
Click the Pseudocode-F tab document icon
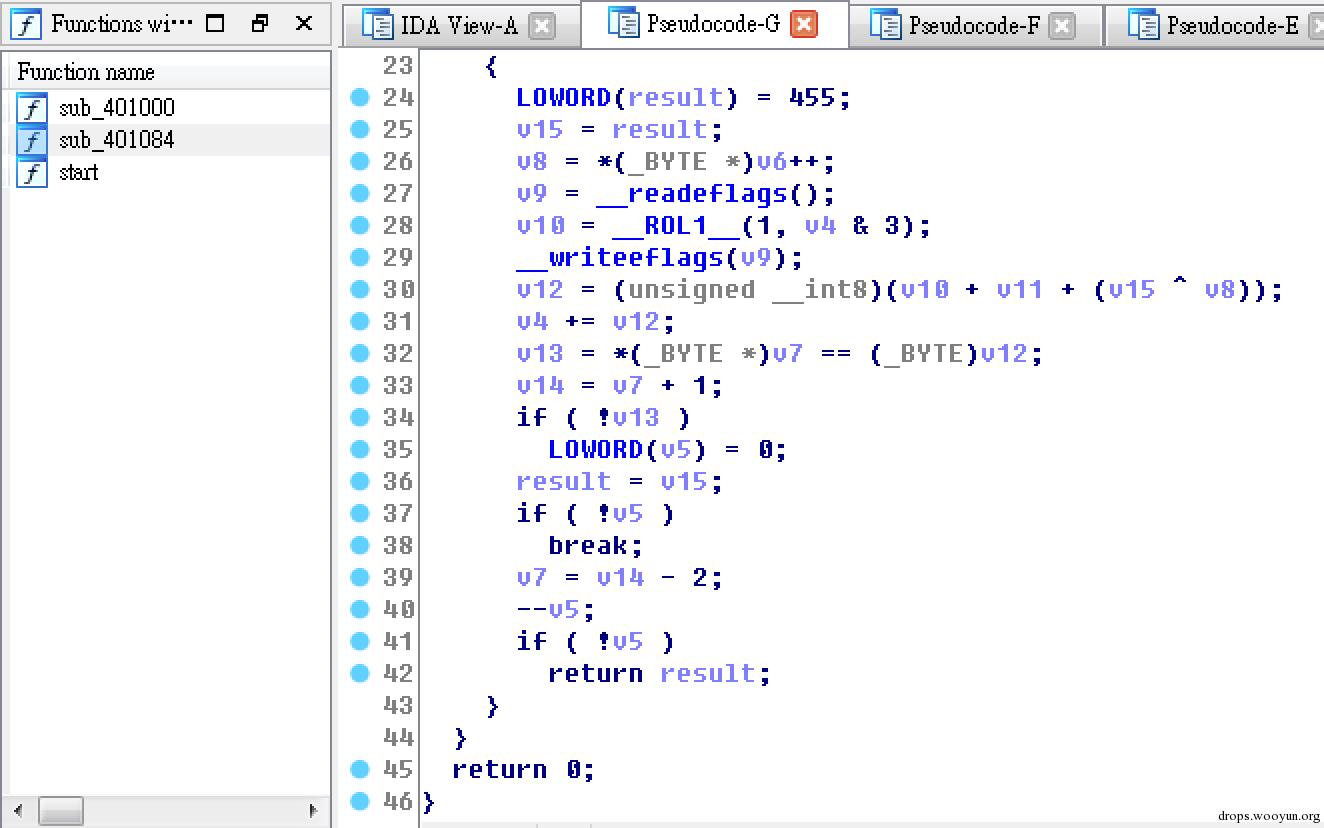(885, 25)
